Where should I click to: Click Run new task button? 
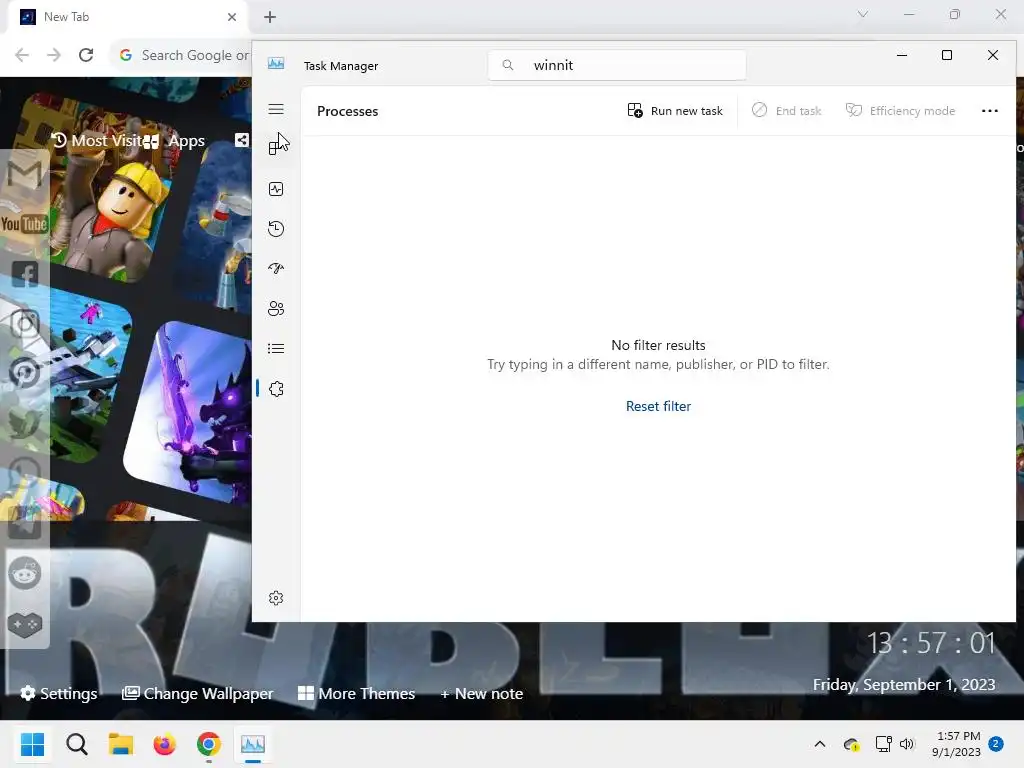tap(675, 111)
